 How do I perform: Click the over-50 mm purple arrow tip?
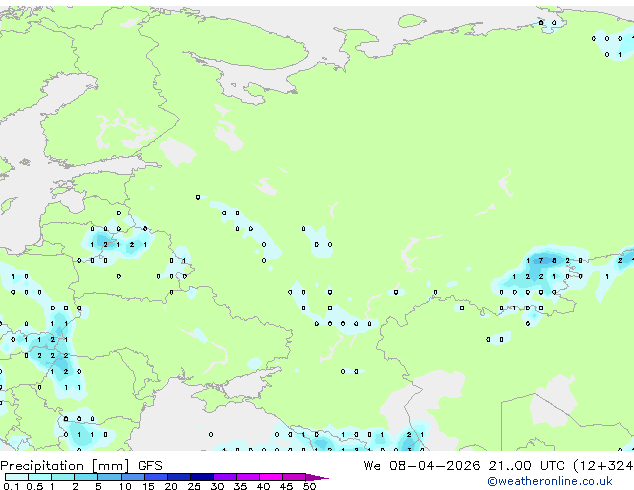pos(317,478)
